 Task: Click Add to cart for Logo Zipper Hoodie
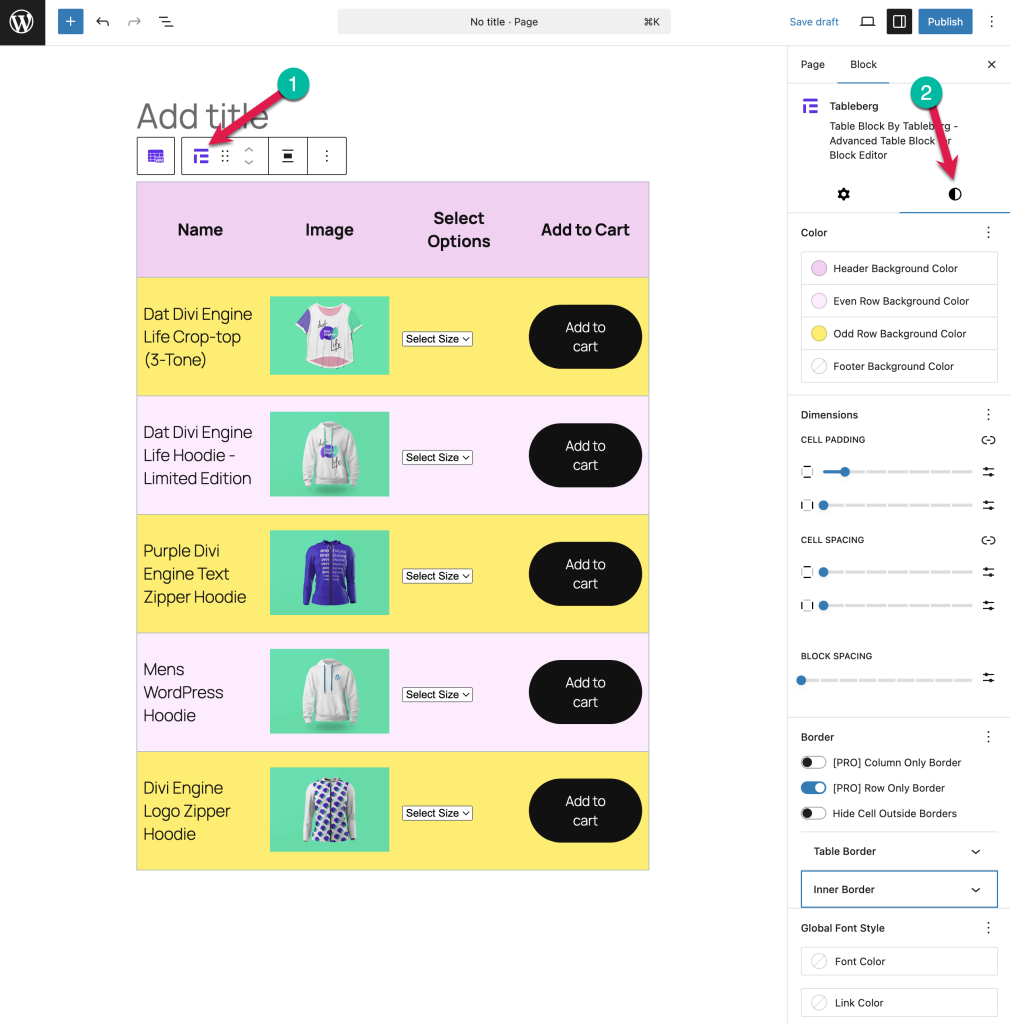coord(585,810)
